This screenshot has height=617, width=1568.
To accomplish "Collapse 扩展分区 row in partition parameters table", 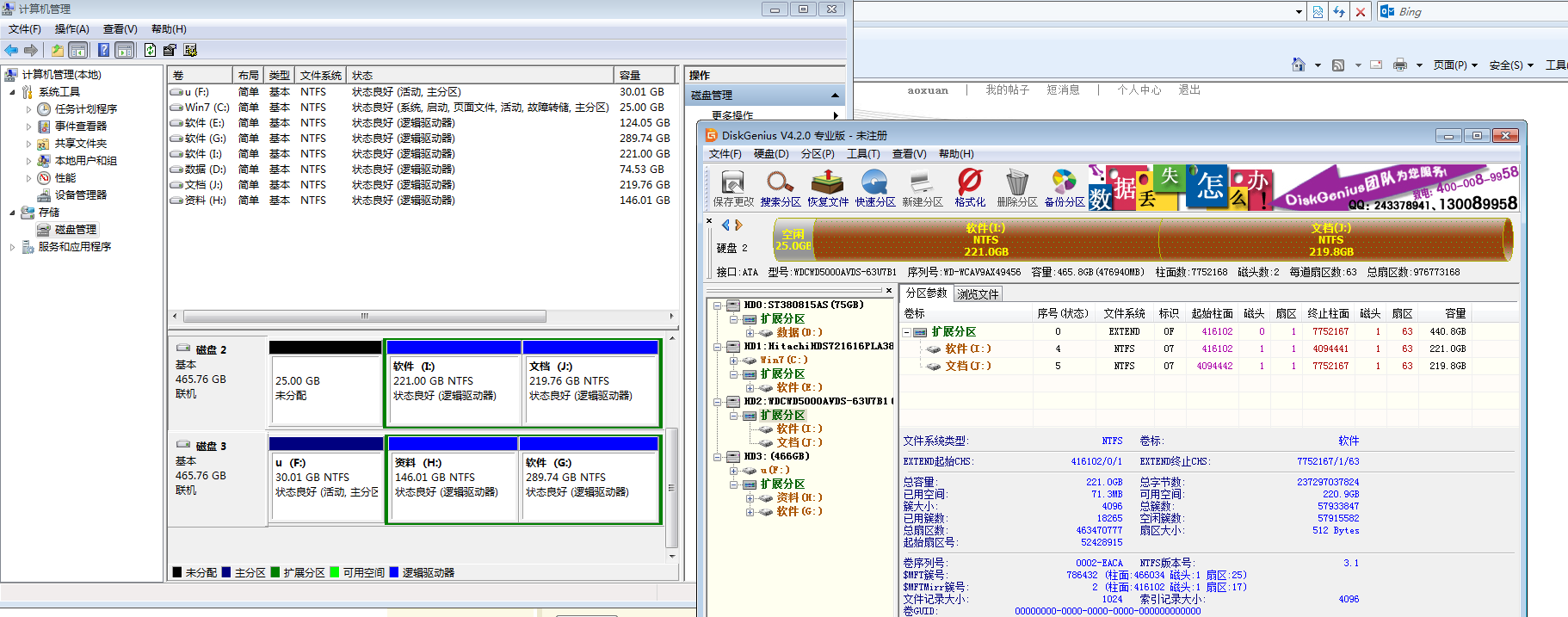I will point(906,332).
